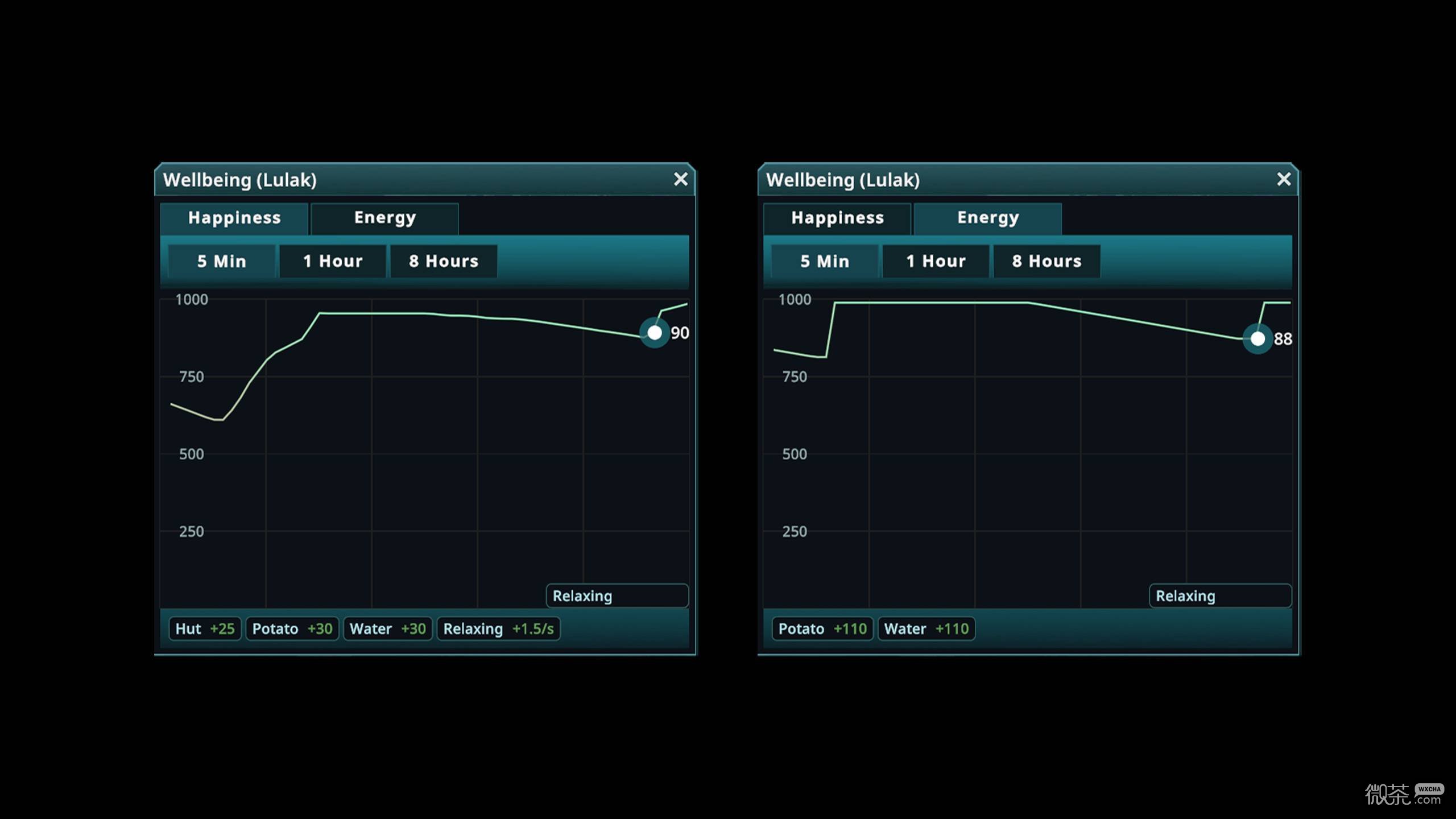Select the Potato +30 modifier chip
Image resolution: width=1456 pixels, height=819 pixels.
pos(292,628)
